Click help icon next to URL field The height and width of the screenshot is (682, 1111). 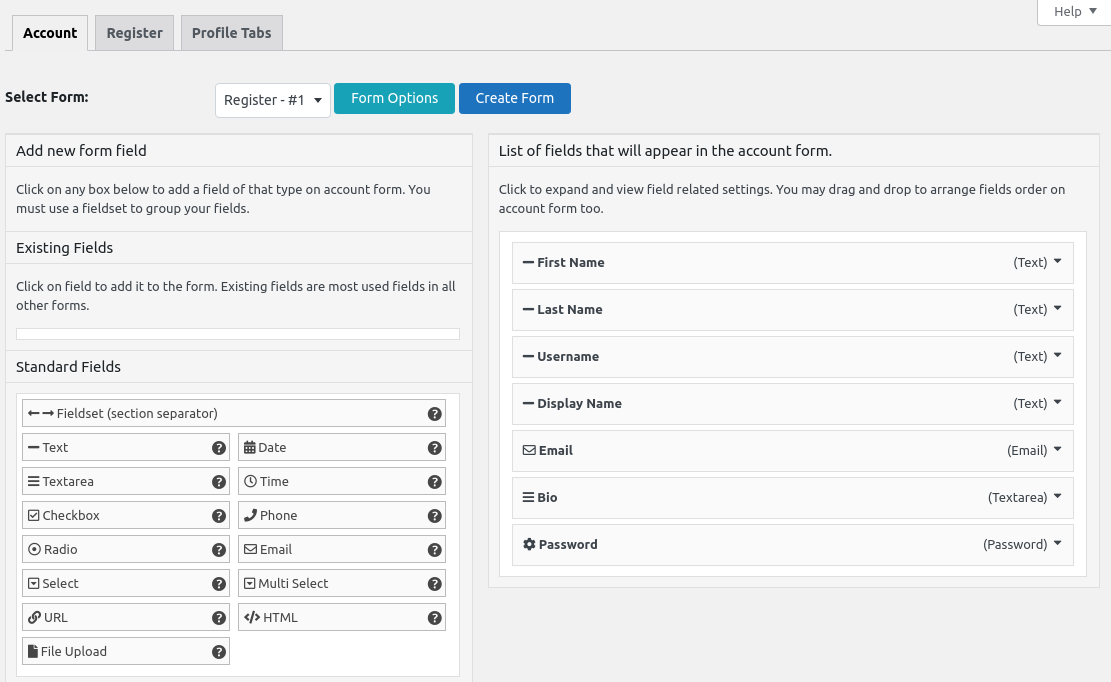click(219, 618)
